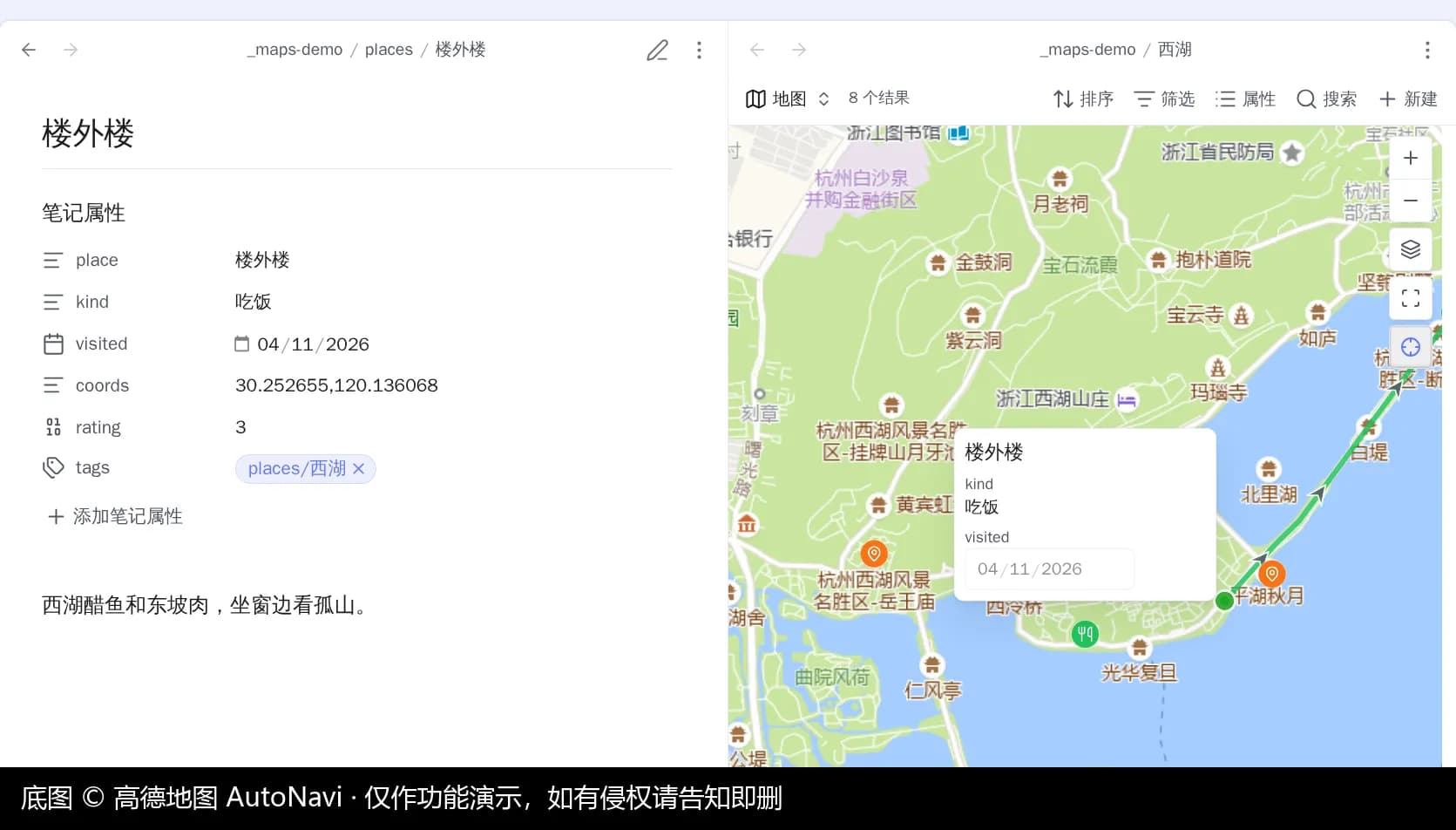The width and height of the screenshot is (1456, 830).
Task: Open the _maps-demo breadcrumb in left pane
Action: point(295,50)
